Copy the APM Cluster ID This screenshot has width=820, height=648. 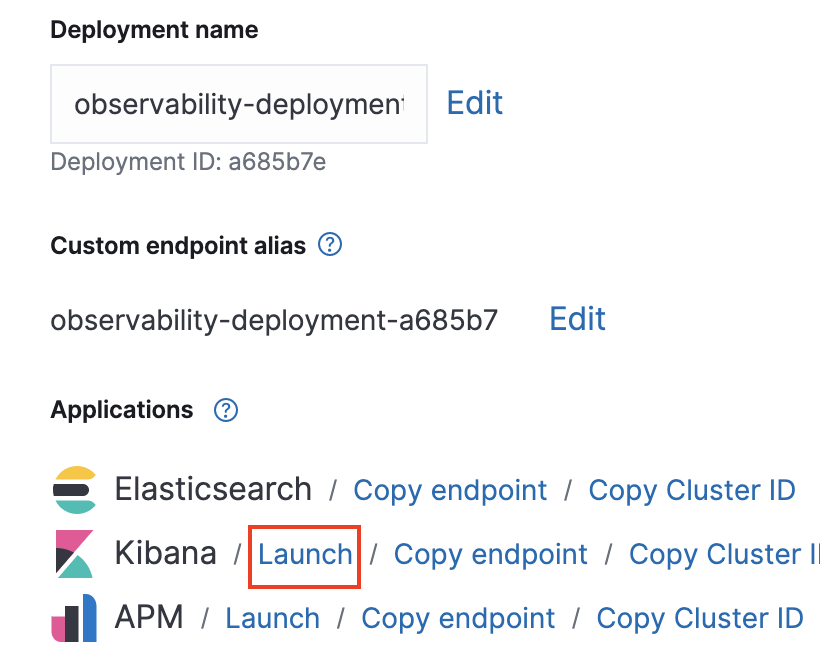699,618
